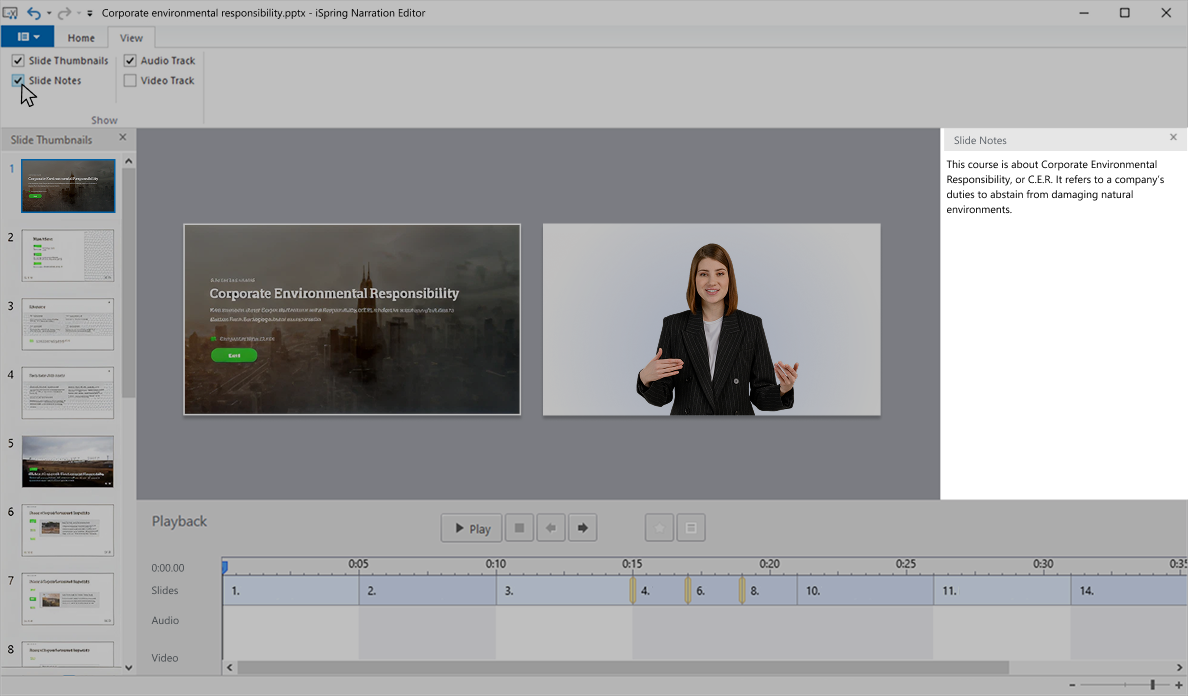
Task: Expand the application menu dropdown arrow
Action: [35, 36]
